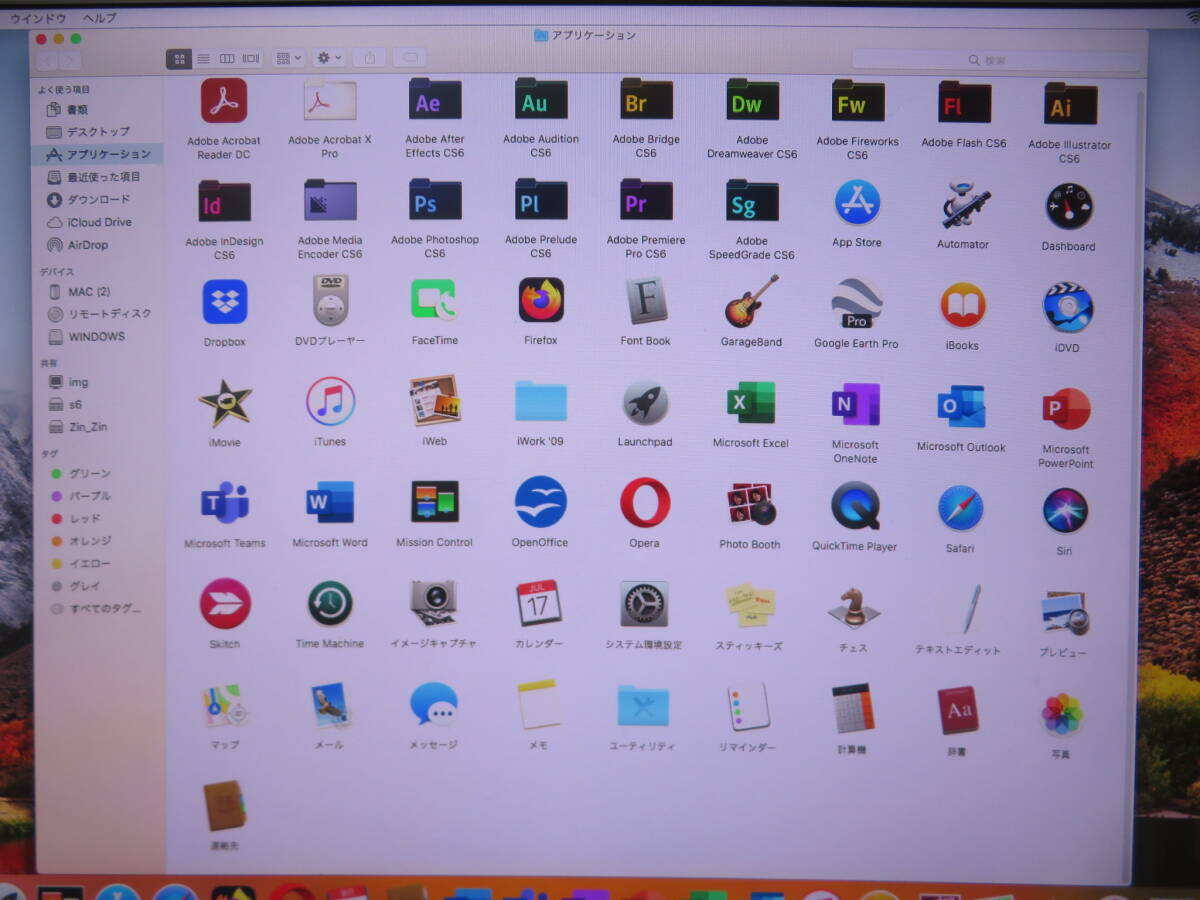Select the iMovie star icon

tap(224, 402)
